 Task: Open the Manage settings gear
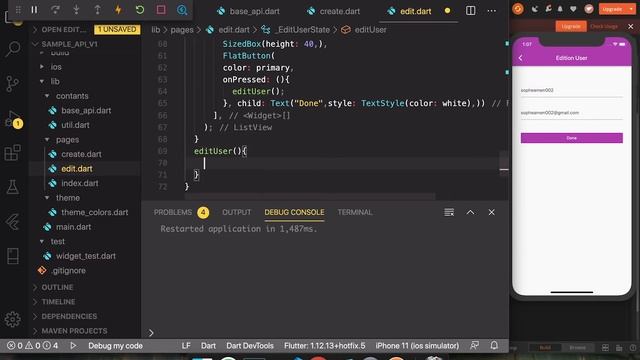(x=12, y=319)
